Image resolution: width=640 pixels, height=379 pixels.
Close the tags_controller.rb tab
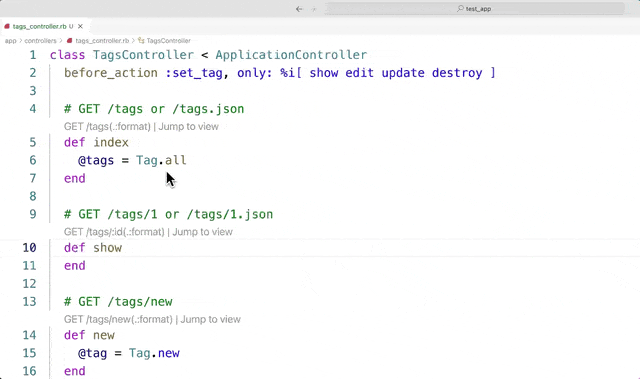point(80,27)
